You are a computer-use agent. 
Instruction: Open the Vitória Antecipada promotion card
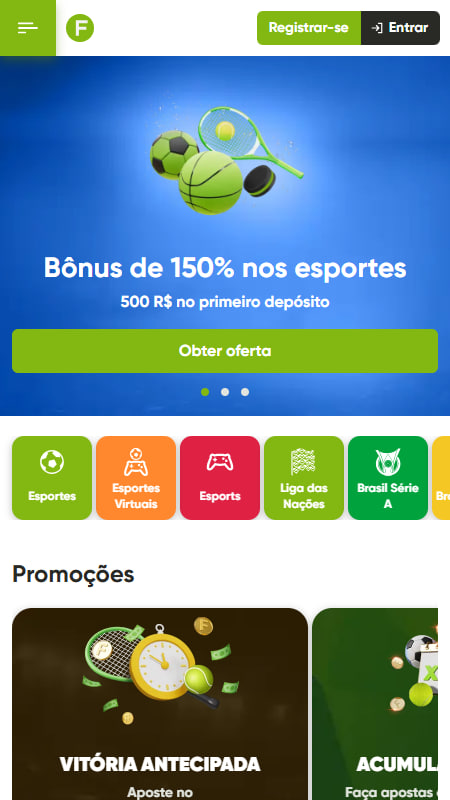point(160,704)
